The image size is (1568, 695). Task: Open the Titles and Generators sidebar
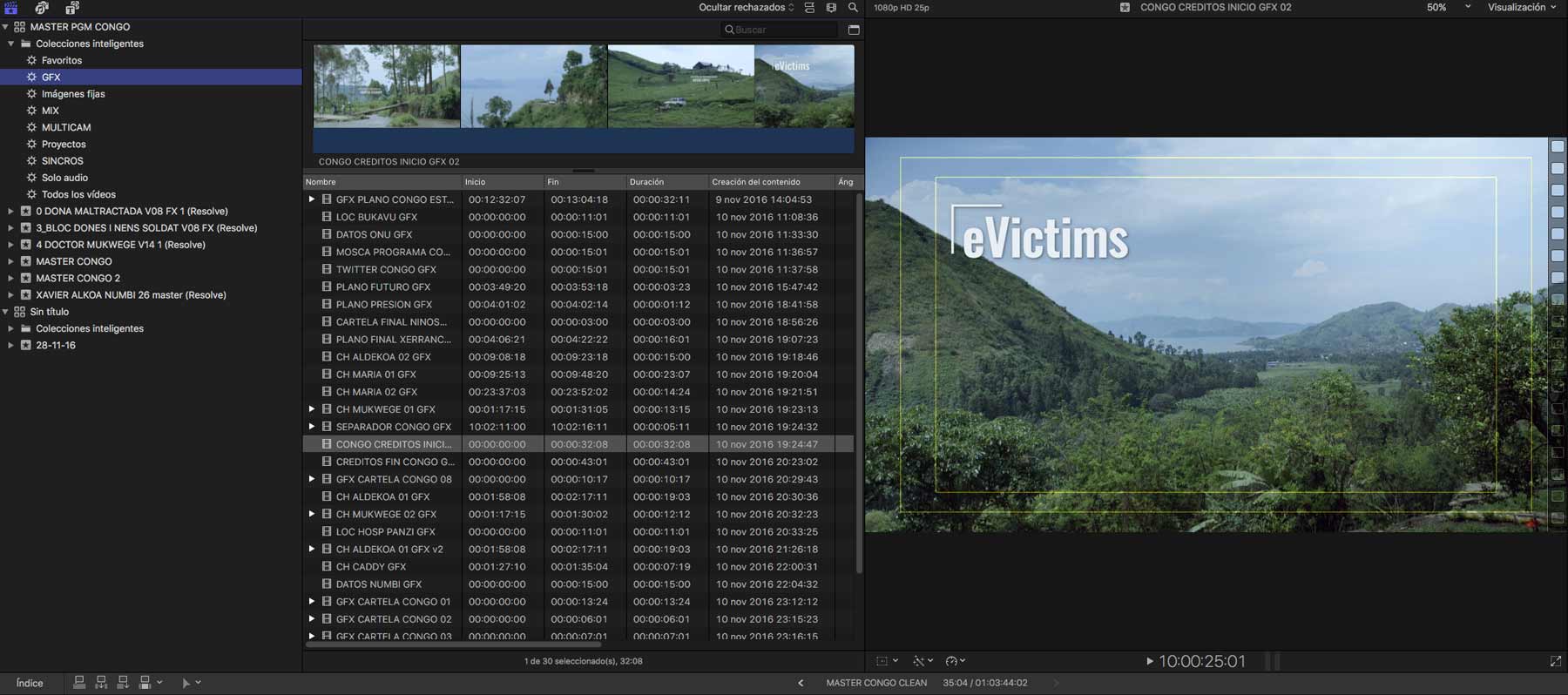72,8
